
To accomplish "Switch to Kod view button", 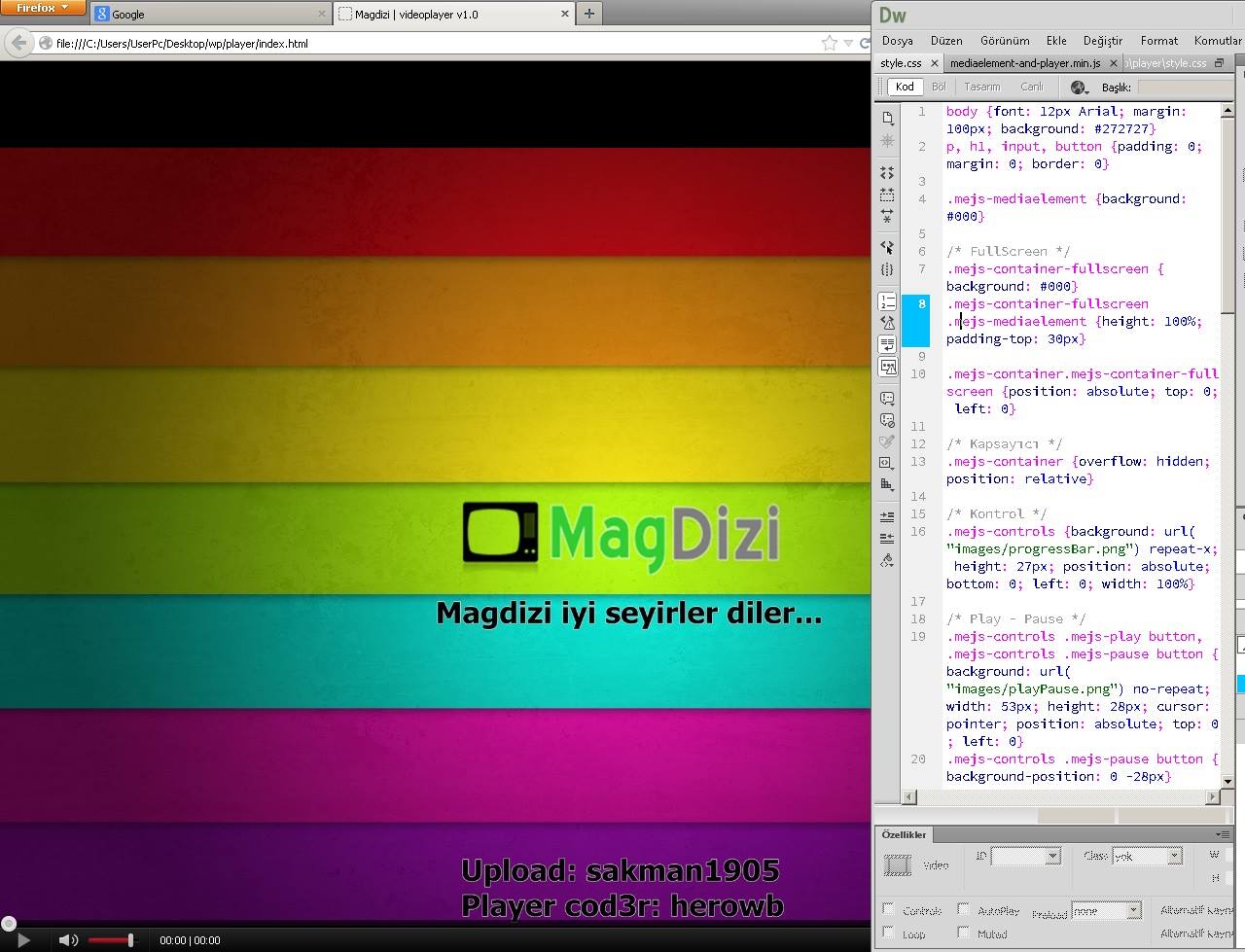I will pos(905,87).
